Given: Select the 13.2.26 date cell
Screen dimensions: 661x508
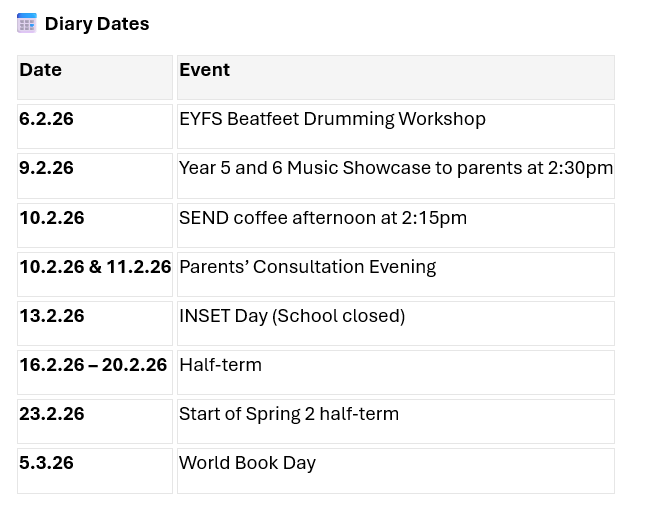Looking at the screenshot, I should click(51, 316).
